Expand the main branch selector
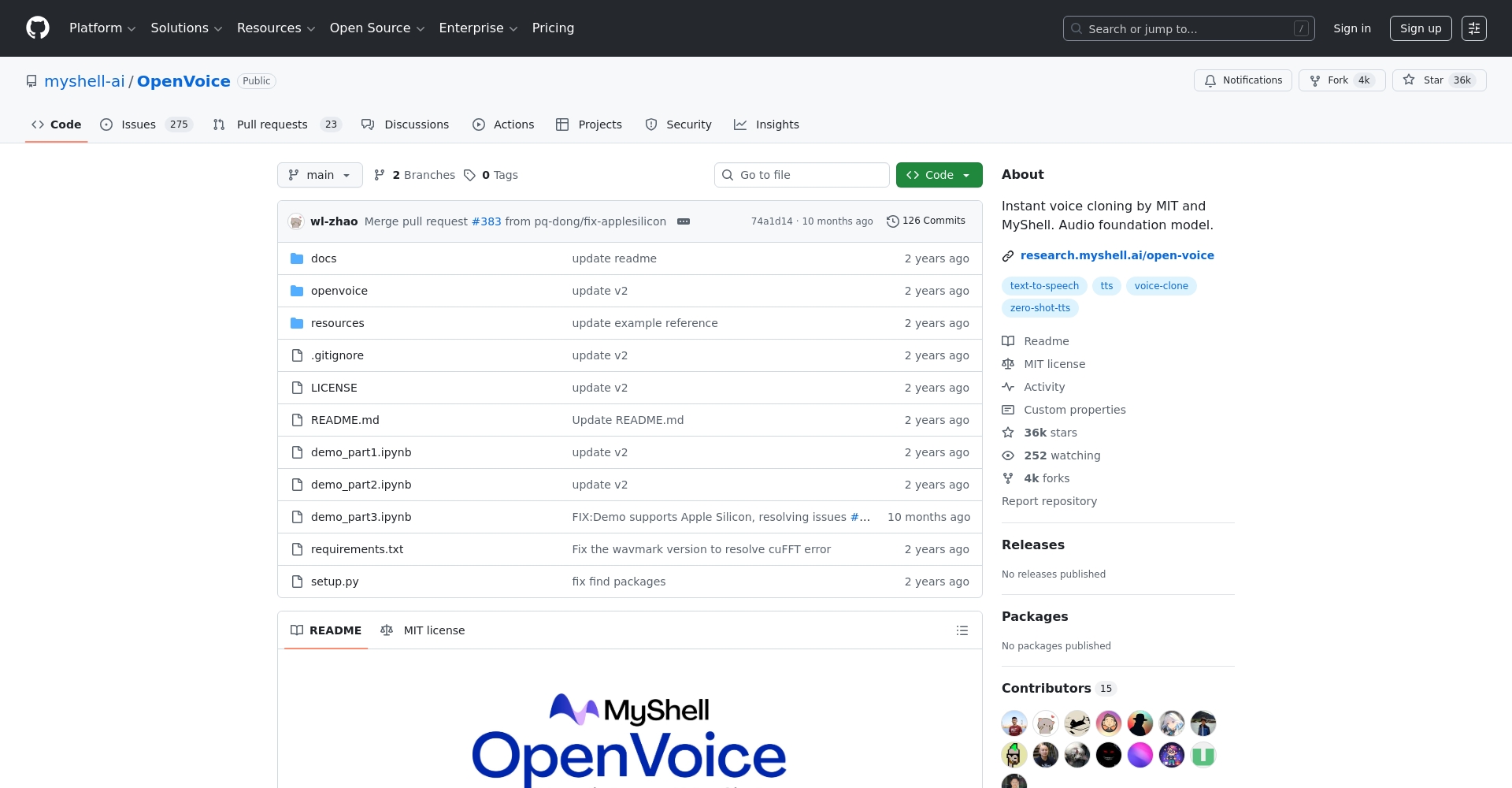Image resolution: width=1512 pixels, height=788 pixels. 320,175
